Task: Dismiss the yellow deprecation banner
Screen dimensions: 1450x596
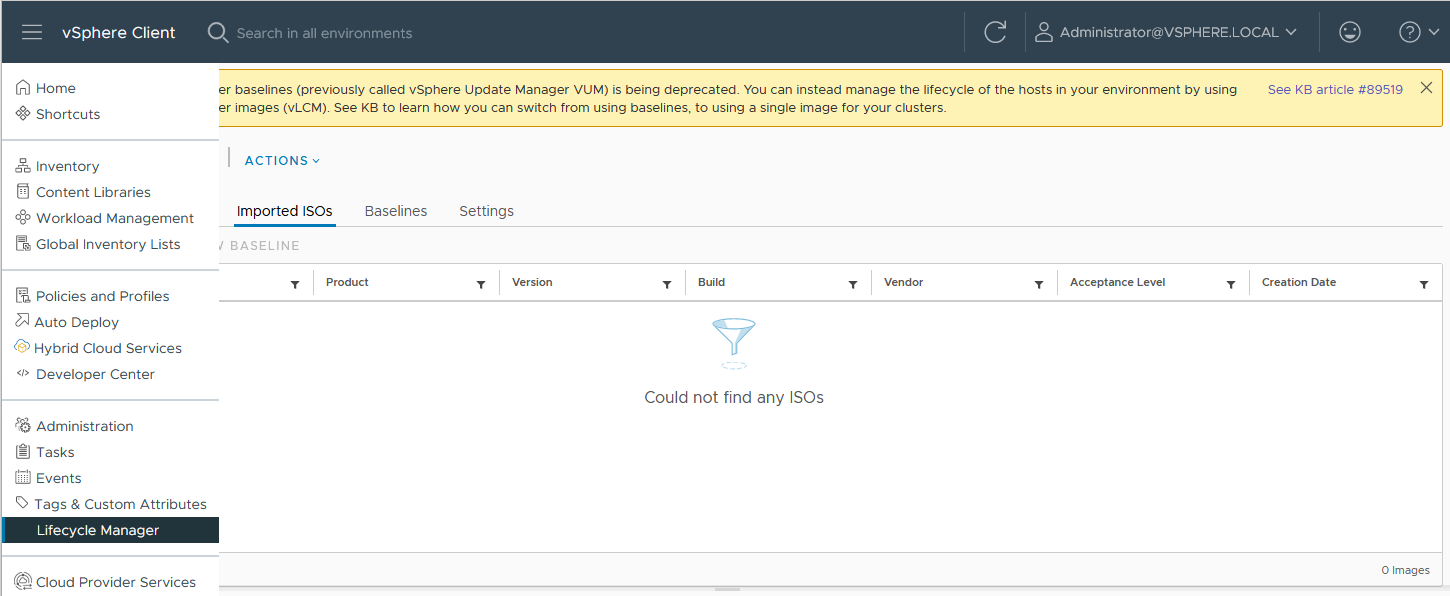Action: coord(1426,88)
